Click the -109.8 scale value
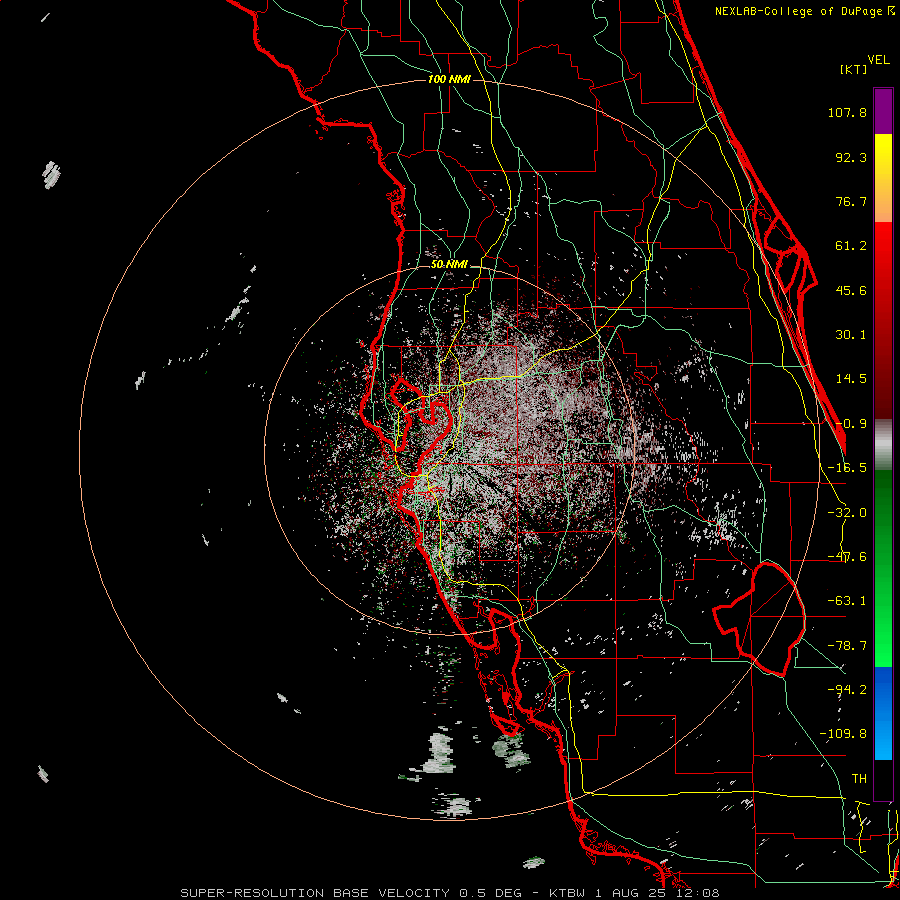900x900 pixels. [x=843, y=734]
